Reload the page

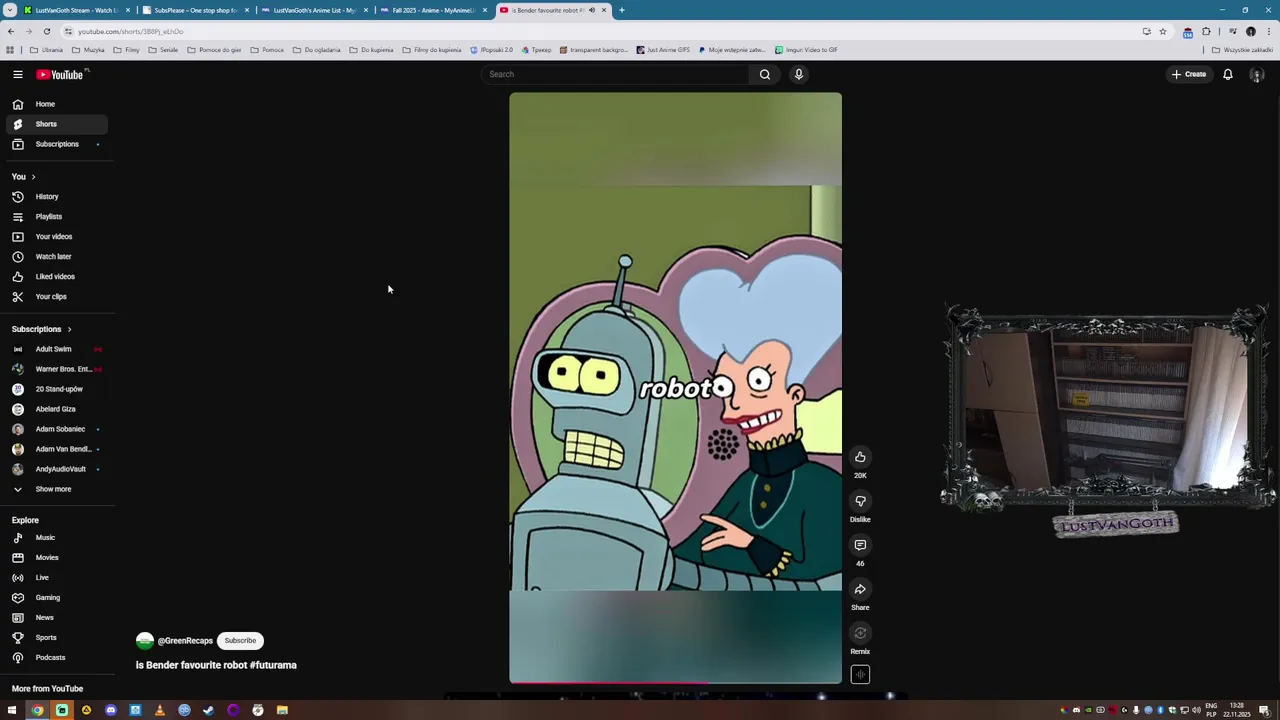(x=46, y=31)
